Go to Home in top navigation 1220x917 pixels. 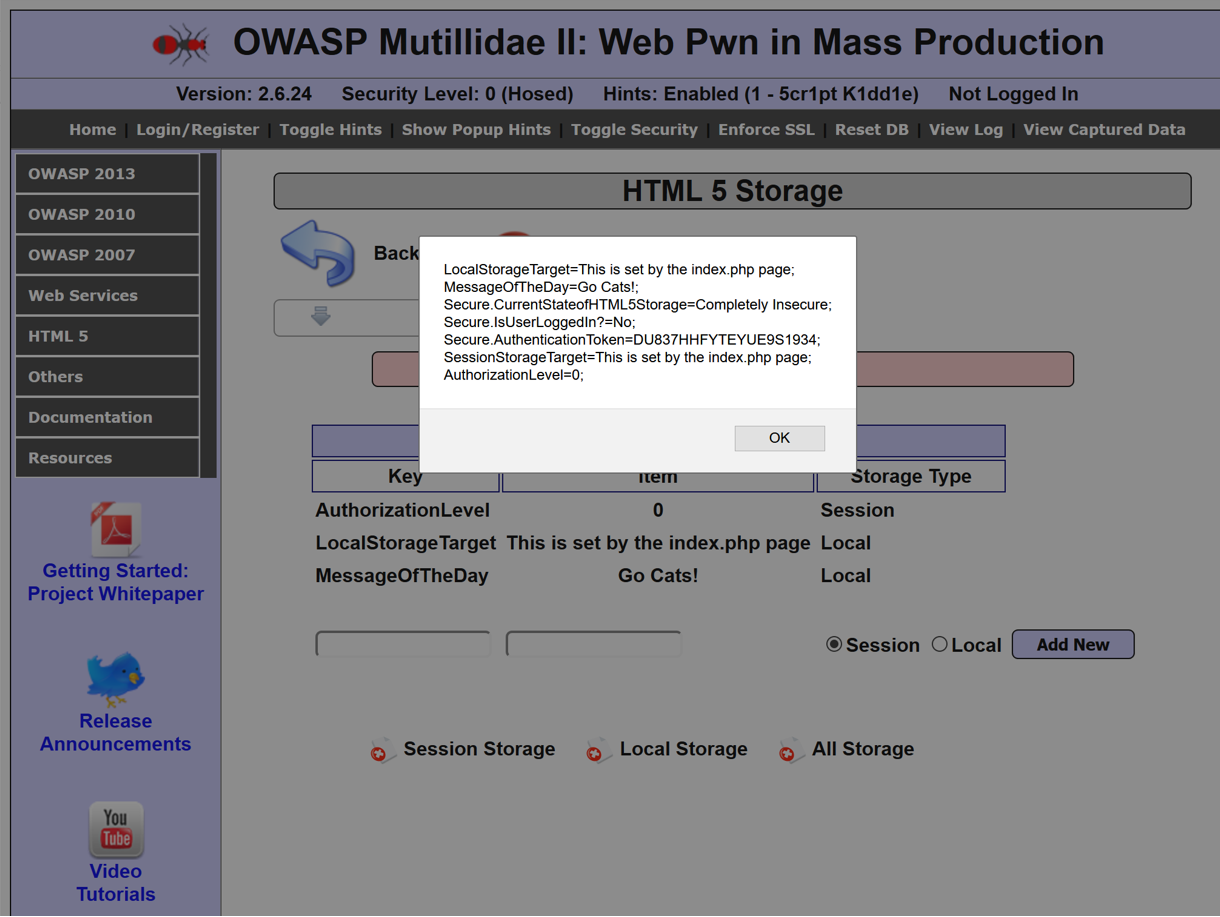click(92, 130)
